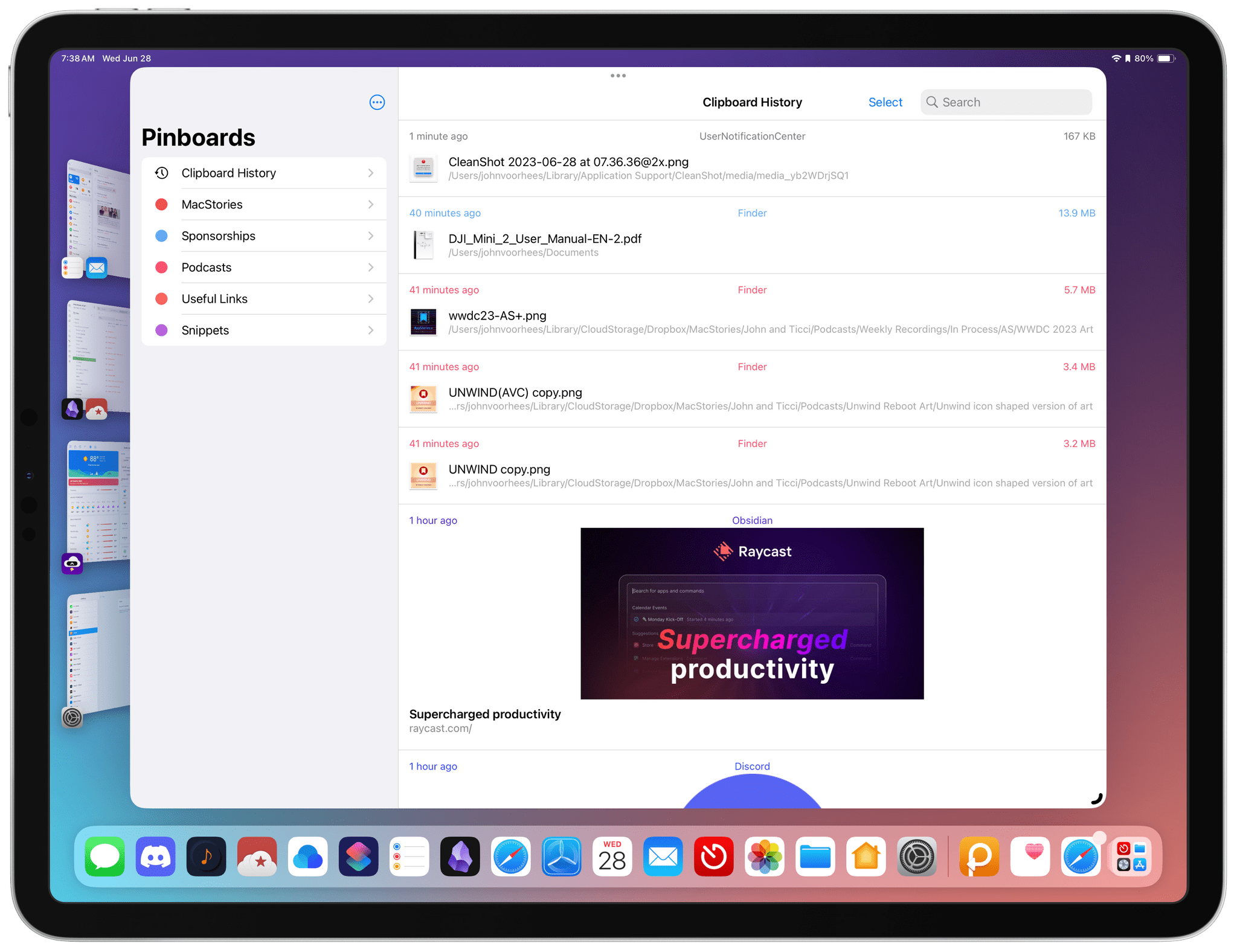Switch to Settings window in Stage Manager
This screenshot has height=952, width=1237.
(x=97, y=657)
